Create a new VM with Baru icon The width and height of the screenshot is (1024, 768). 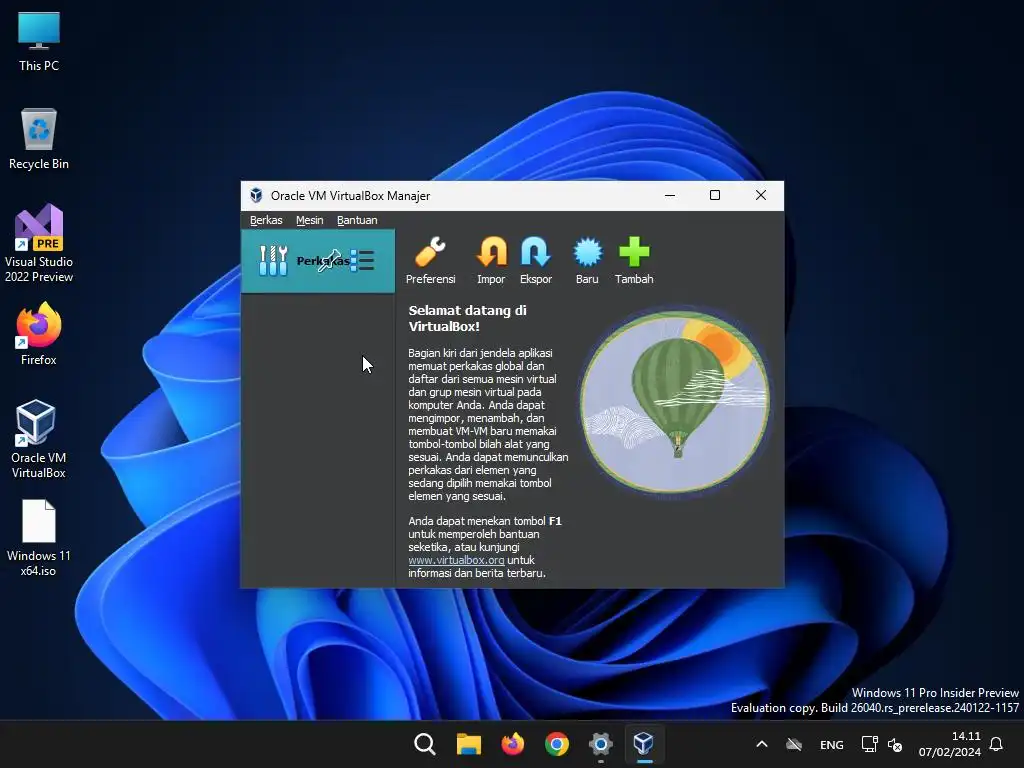587,253
